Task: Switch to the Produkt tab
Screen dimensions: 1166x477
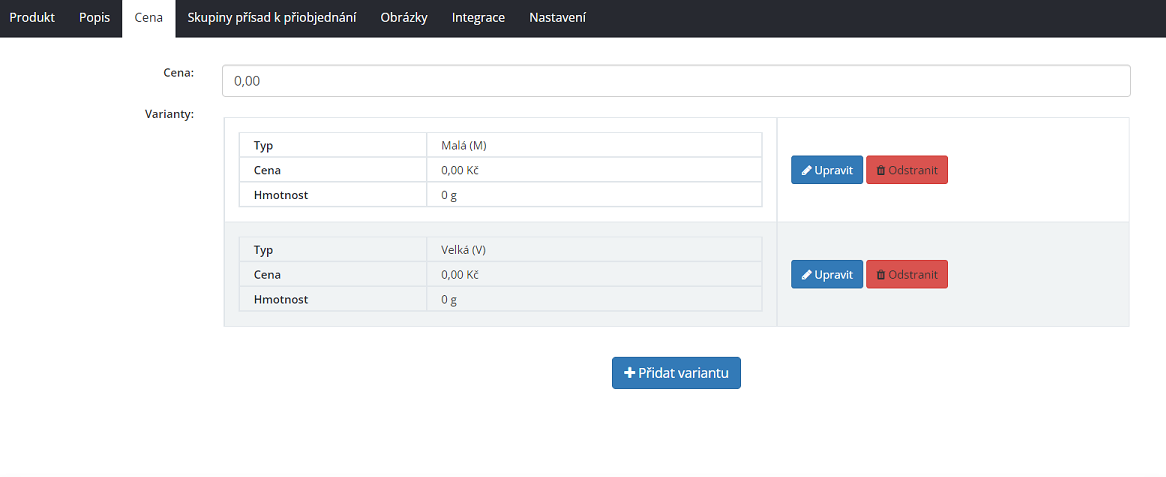Action: pos(32,18)
